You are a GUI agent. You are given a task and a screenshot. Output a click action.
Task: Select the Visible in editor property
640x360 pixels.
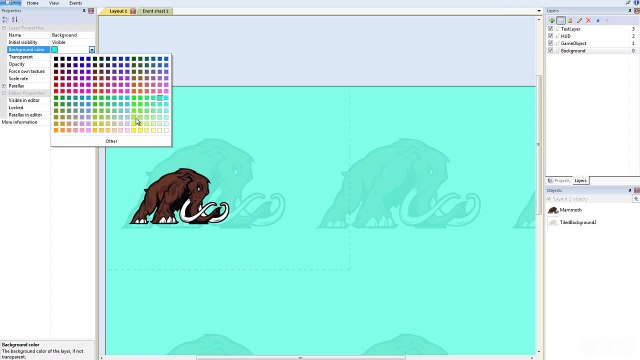(x=29, y=100)
